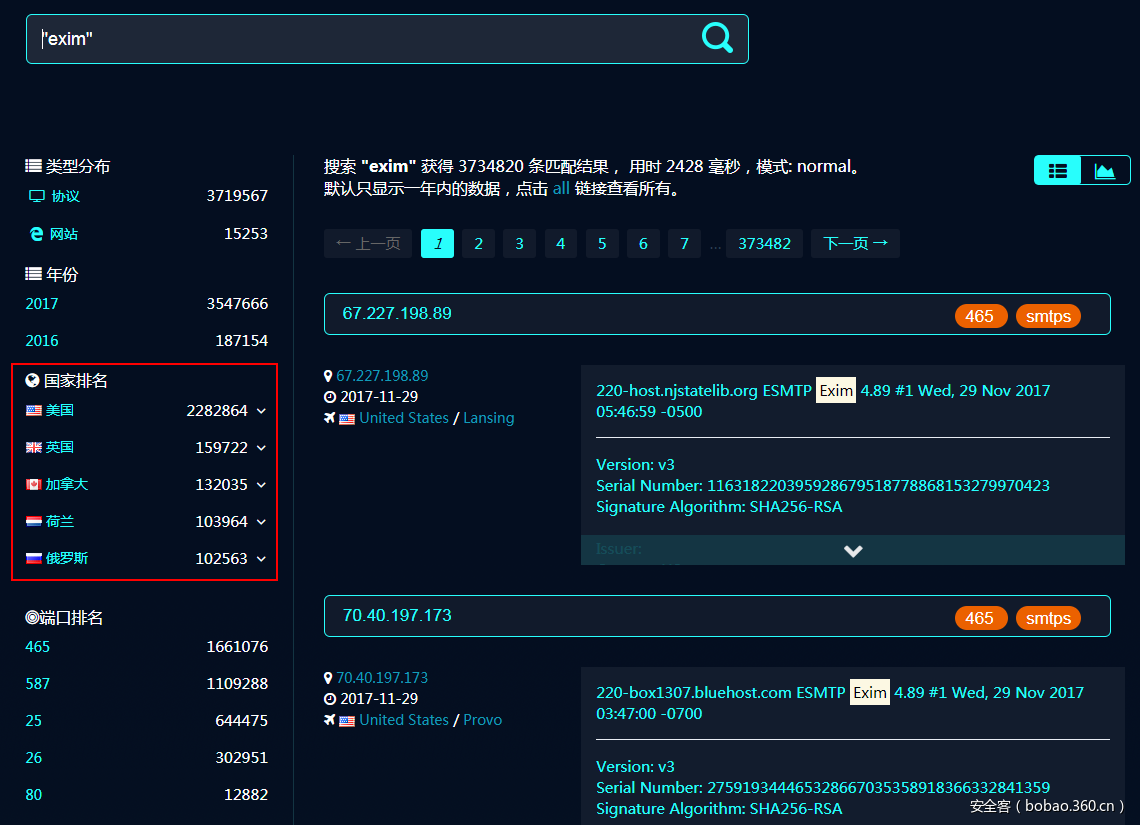Click the orange 465 port badge for 67.227.198.89
This screenshot has width=1140, height=825.
(x=980, y=316)
